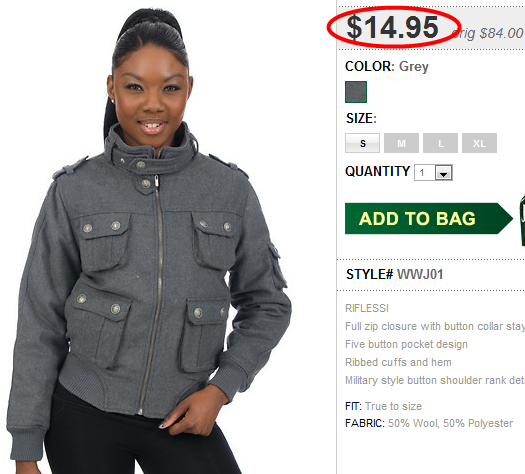Click the orig $84.00 price text
This screenshot has width=525, height=474.
tap(487, 33)
